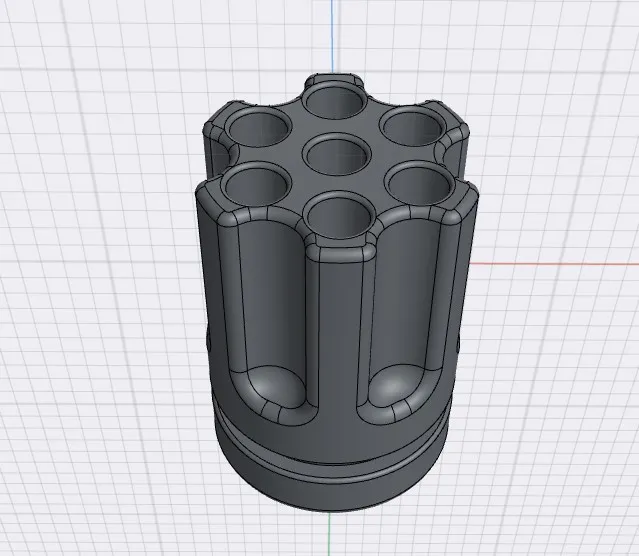Select the center hole of the cylinder model
This screenshot has width=639, height=556.
tap(337, 154)
